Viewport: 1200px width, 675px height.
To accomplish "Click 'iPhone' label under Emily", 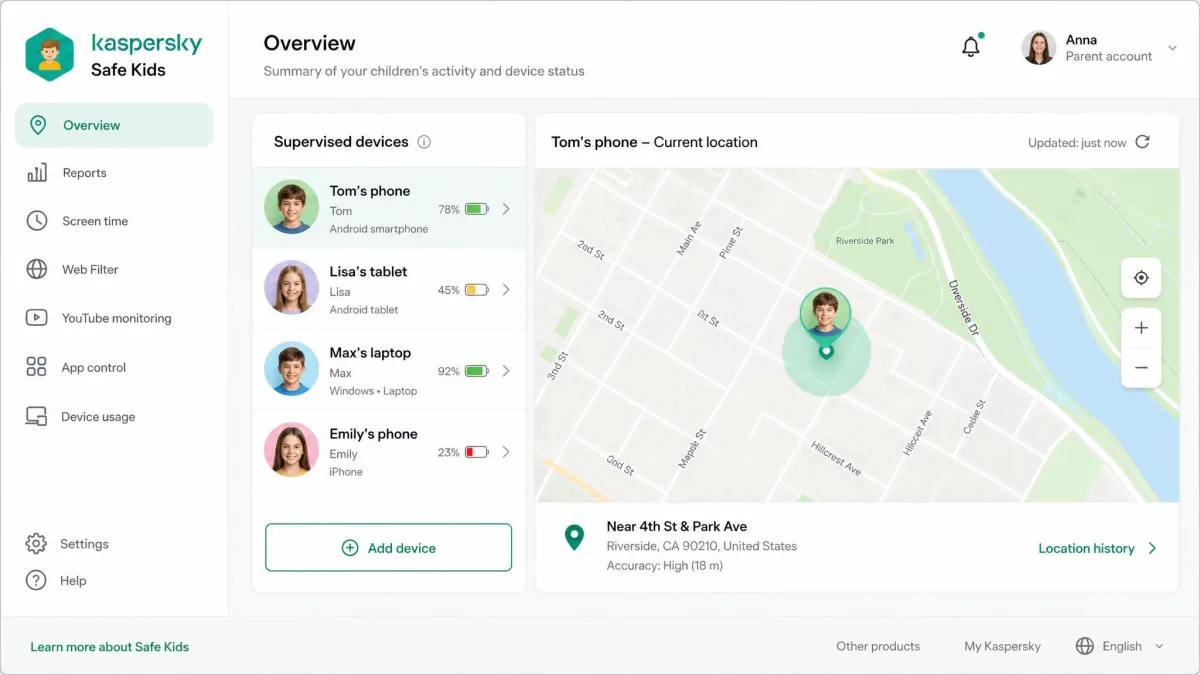I will [346, 472].
